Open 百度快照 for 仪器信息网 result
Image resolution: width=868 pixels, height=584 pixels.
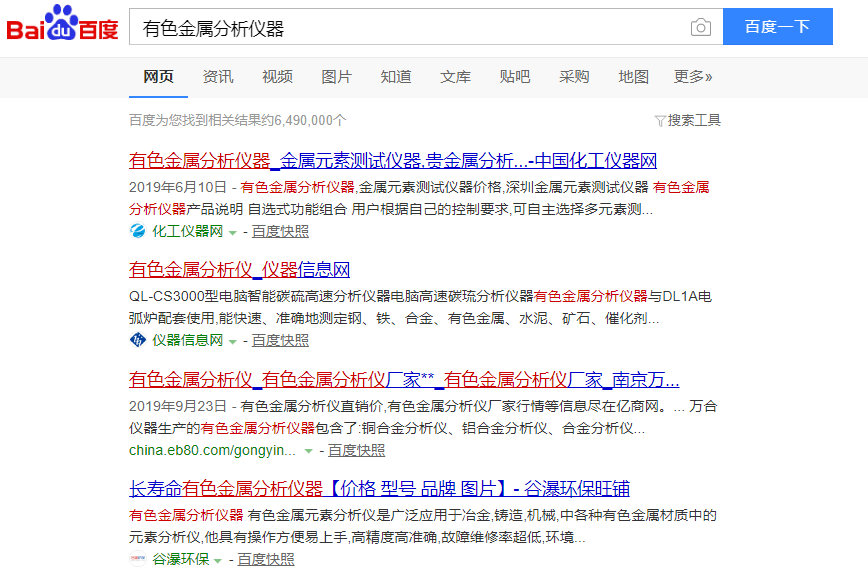tap(280, 340)
